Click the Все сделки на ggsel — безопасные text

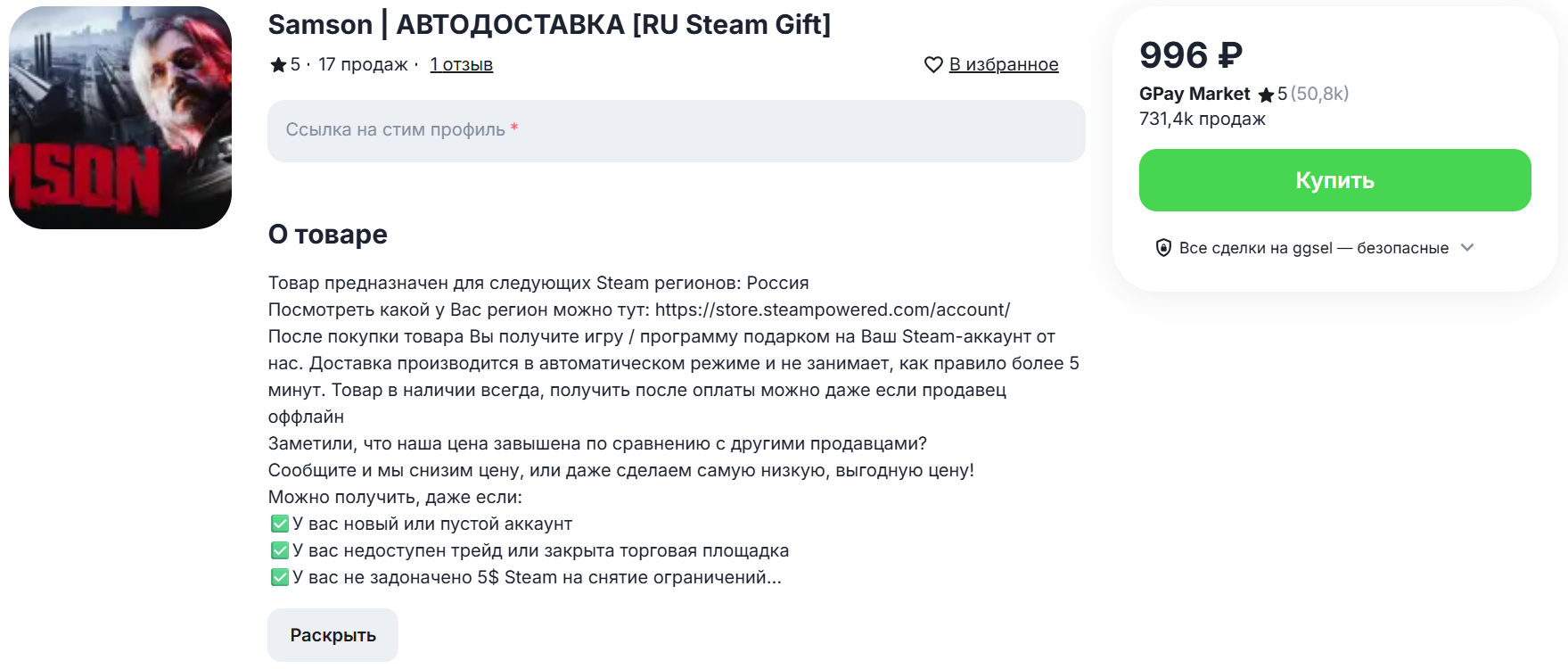tap(1313, 248)
